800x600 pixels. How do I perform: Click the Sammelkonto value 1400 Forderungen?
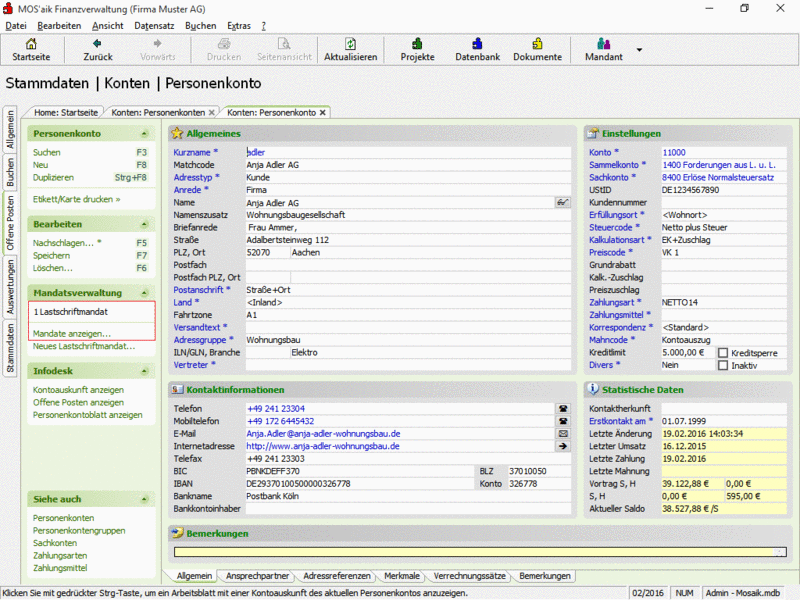(719, 165)
